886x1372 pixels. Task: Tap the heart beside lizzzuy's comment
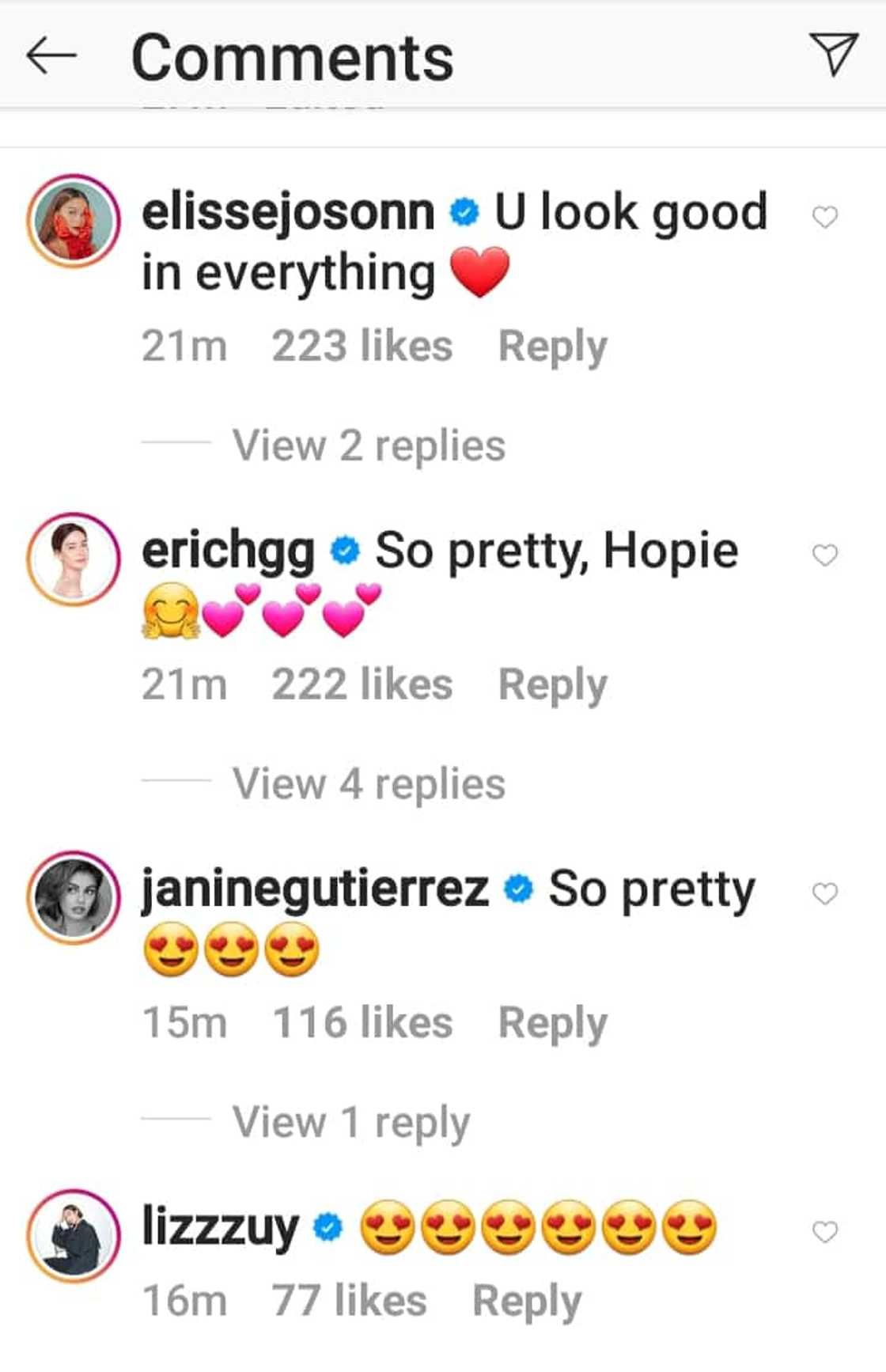click(825, 1231)
